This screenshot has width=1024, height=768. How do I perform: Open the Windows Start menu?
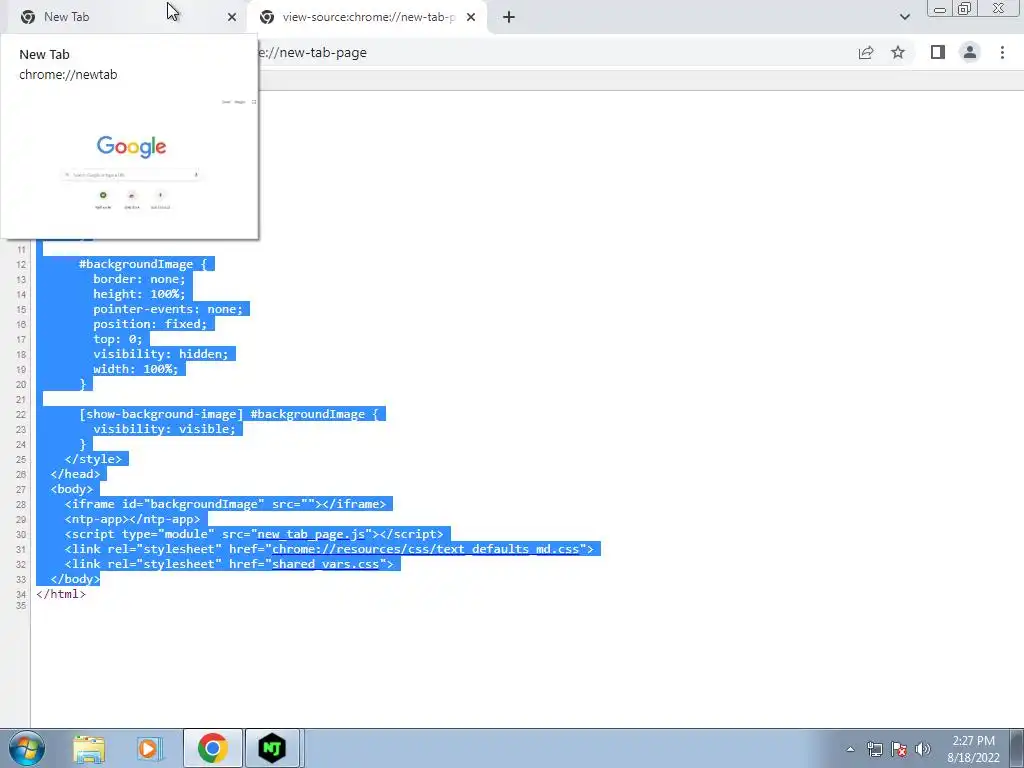(x=26, y=748)
